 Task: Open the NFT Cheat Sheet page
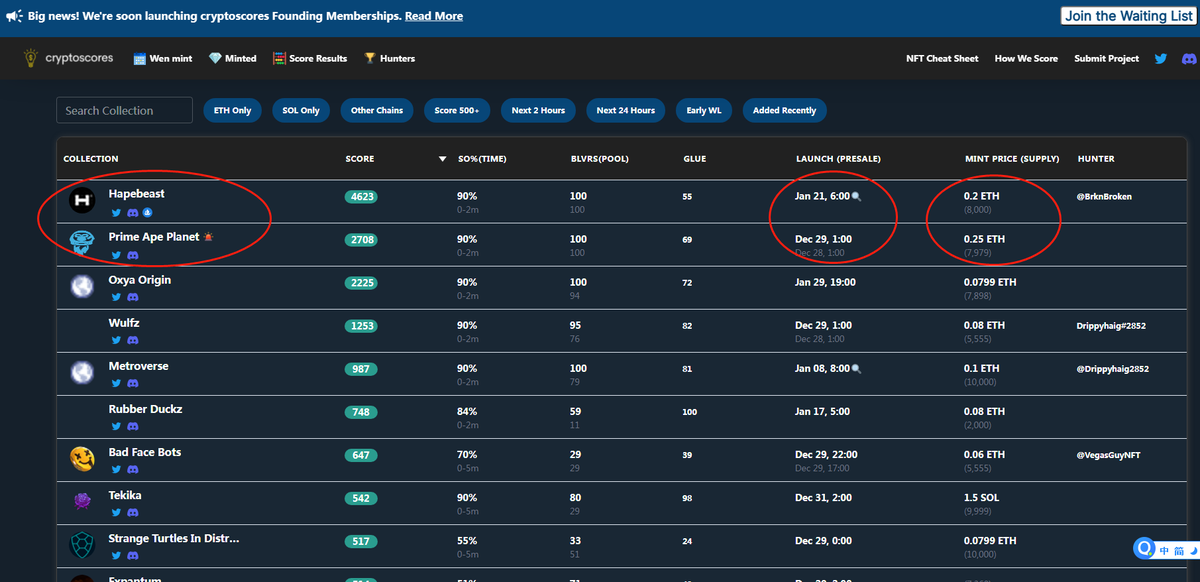point(942,59)
